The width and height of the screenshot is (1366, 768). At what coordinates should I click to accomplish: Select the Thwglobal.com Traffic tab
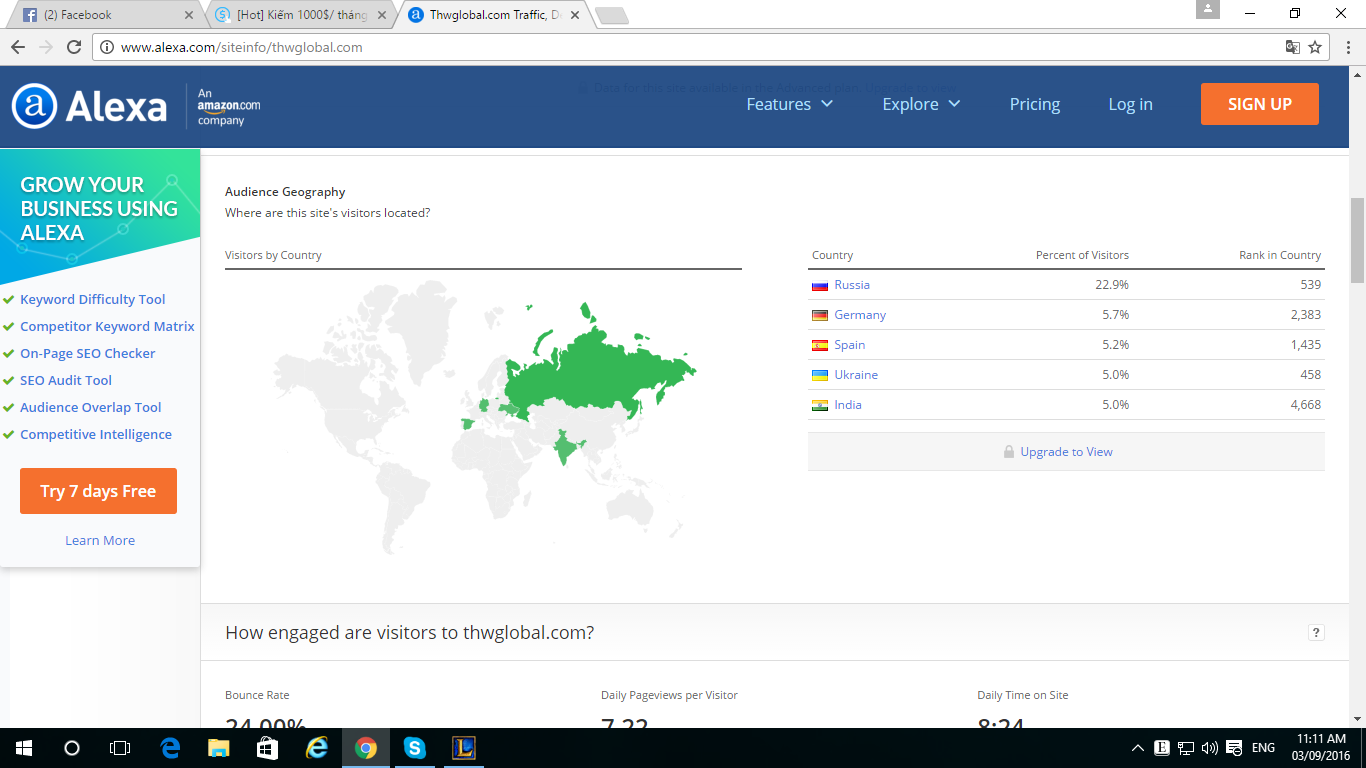click(x=494, y=15)
